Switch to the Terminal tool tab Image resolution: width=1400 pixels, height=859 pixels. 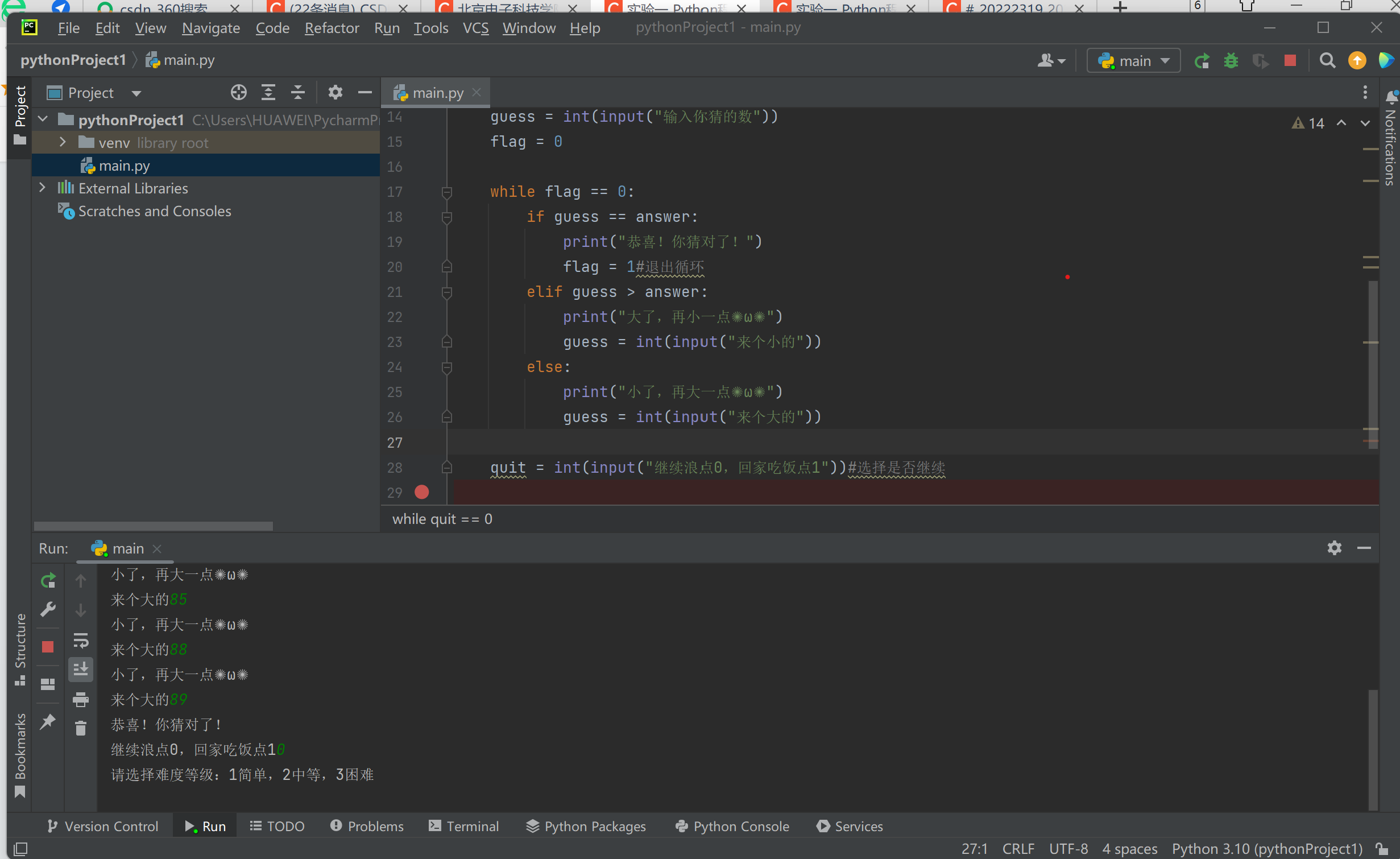point(464,826)
